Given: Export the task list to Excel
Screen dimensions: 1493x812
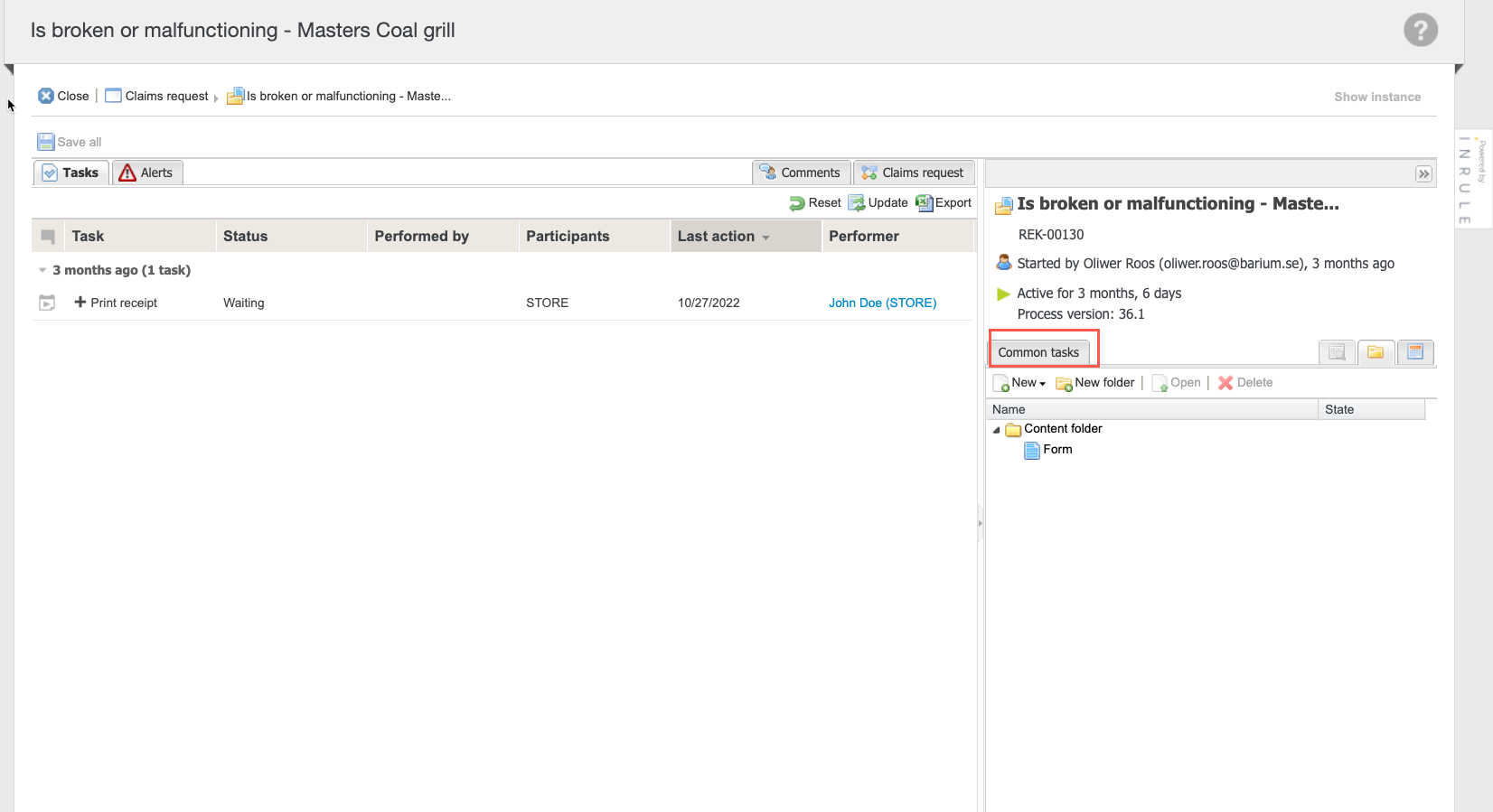Looking at the screenshot, I should tap(944, 203).
